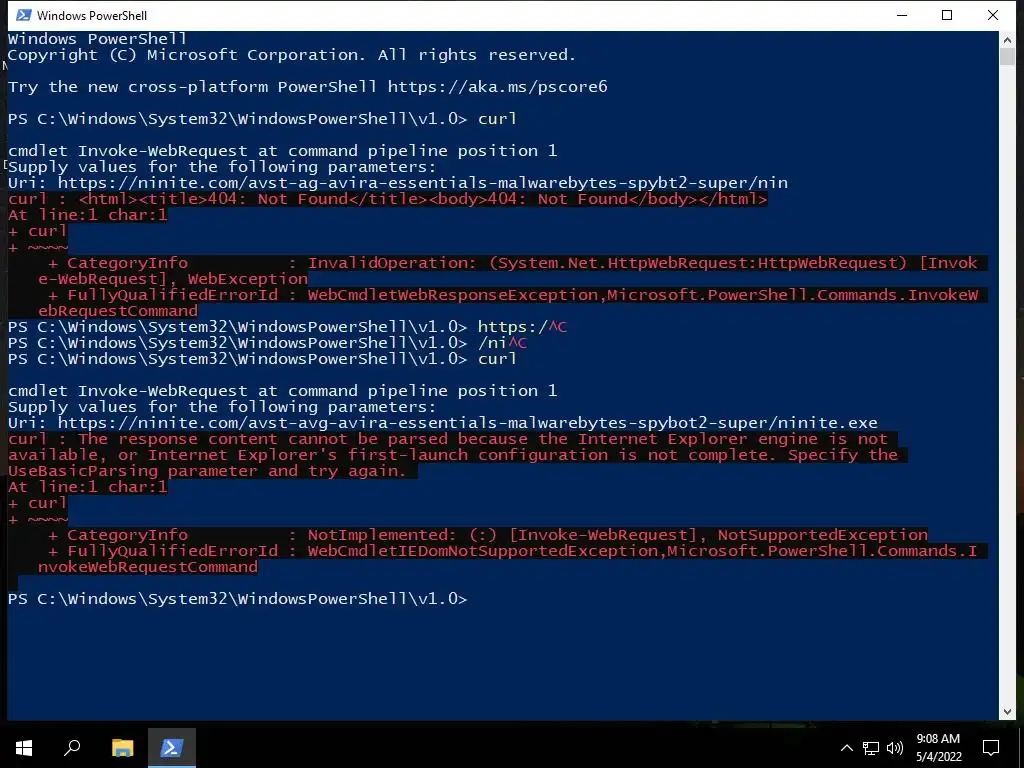Open the volume speaker tray icon
1024x768 pixels.
click(x=895, y=748)
